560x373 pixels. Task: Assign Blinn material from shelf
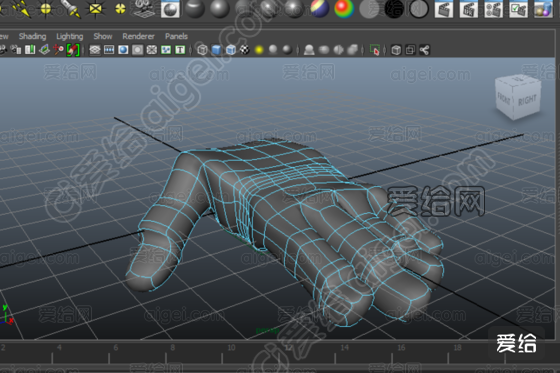(220, 9)
